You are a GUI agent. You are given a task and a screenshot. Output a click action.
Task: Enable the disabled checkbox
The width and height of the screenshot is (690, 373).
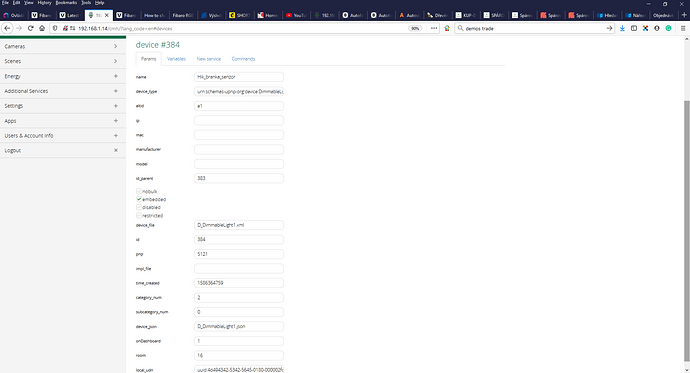[x=139, y=207]
